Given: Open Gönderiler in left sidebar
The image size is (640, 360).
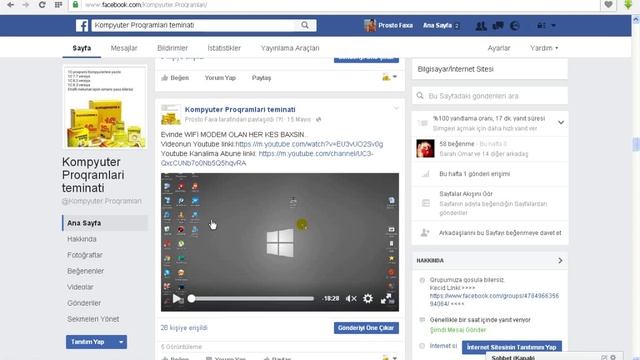Looking at the screenshot, I should click(x=84, y=303).
